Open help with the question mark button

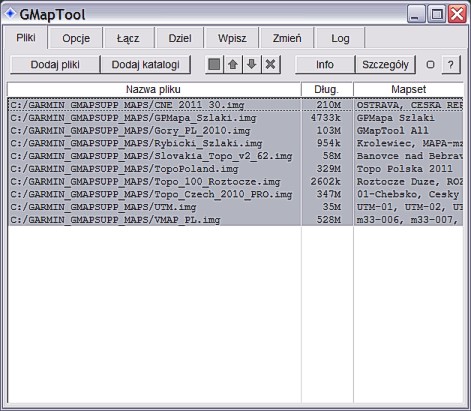451,64
